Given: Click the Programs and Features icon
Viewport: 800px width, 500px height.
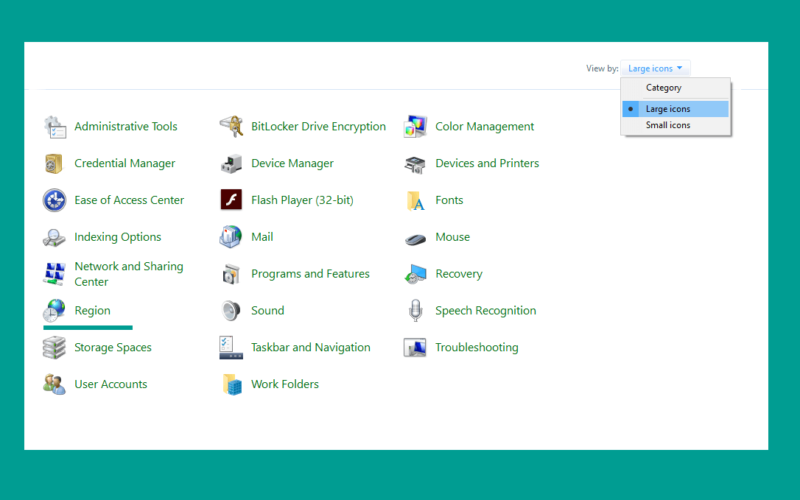Looking at the screenshot, I should tap(231, 274).
